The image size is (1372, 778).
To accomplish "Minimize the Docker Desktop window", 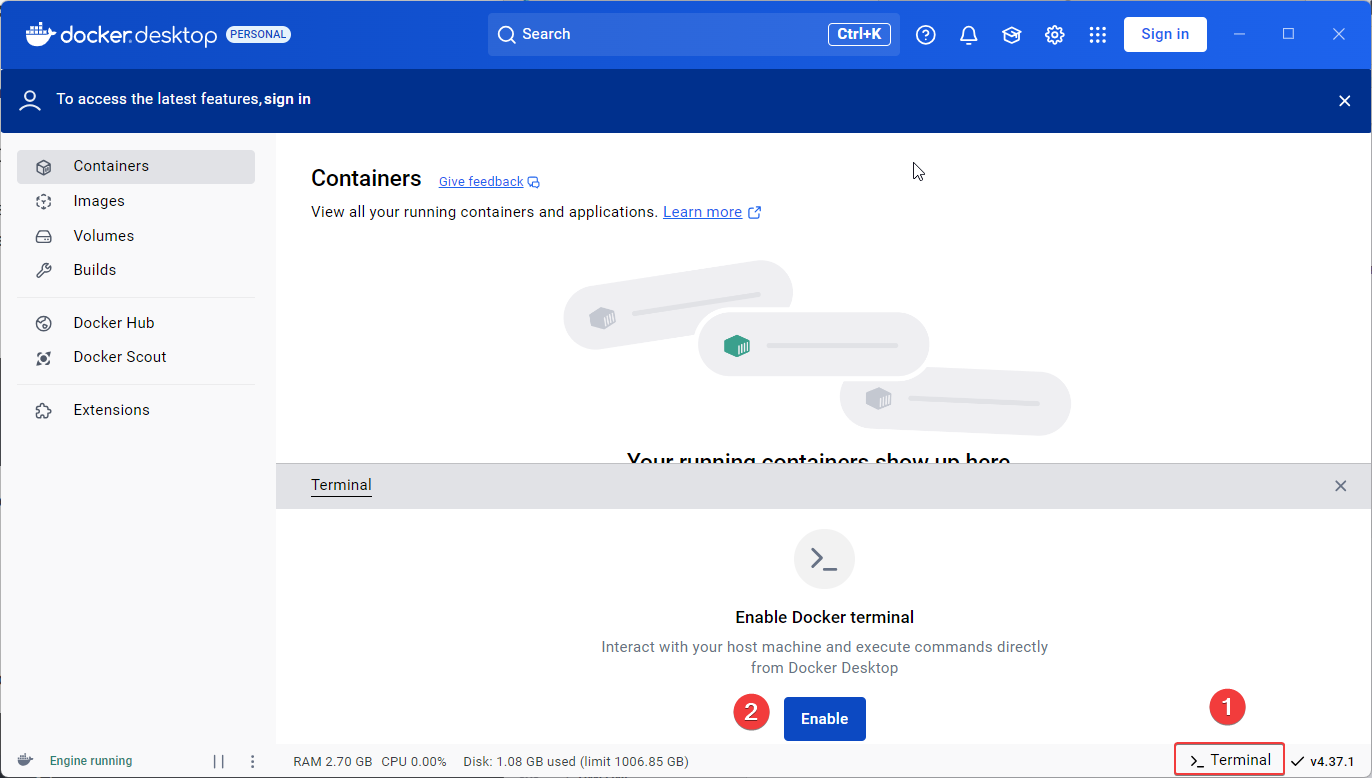I will coord(1240,34).
